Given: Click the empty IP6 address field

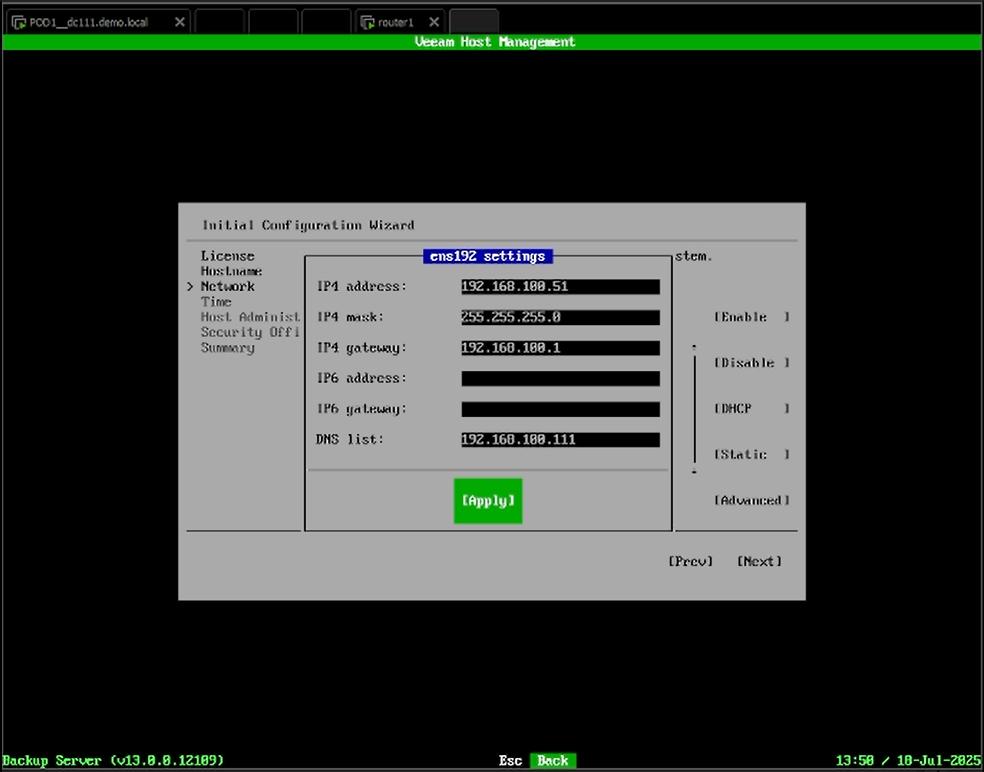Looking at the screenshot, I should [560, 379].
